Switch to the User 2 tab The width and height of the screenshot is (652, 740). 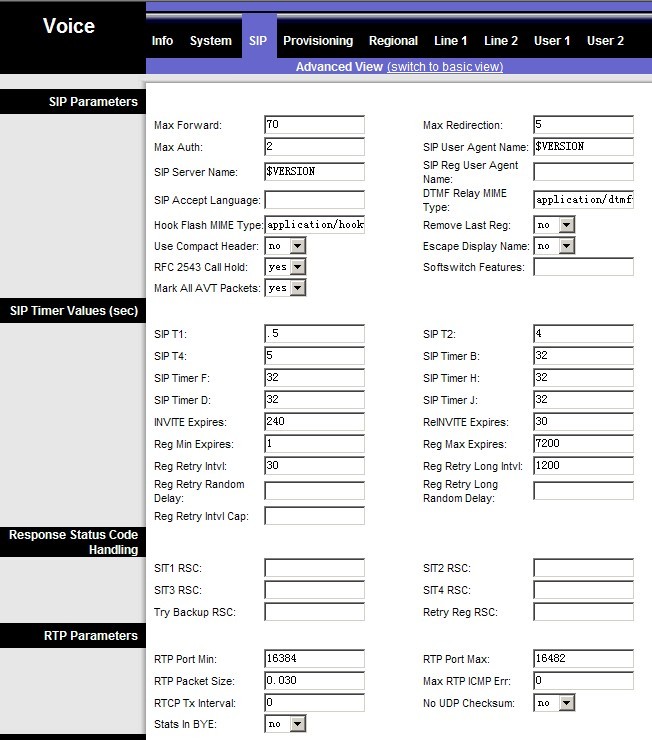605,41
